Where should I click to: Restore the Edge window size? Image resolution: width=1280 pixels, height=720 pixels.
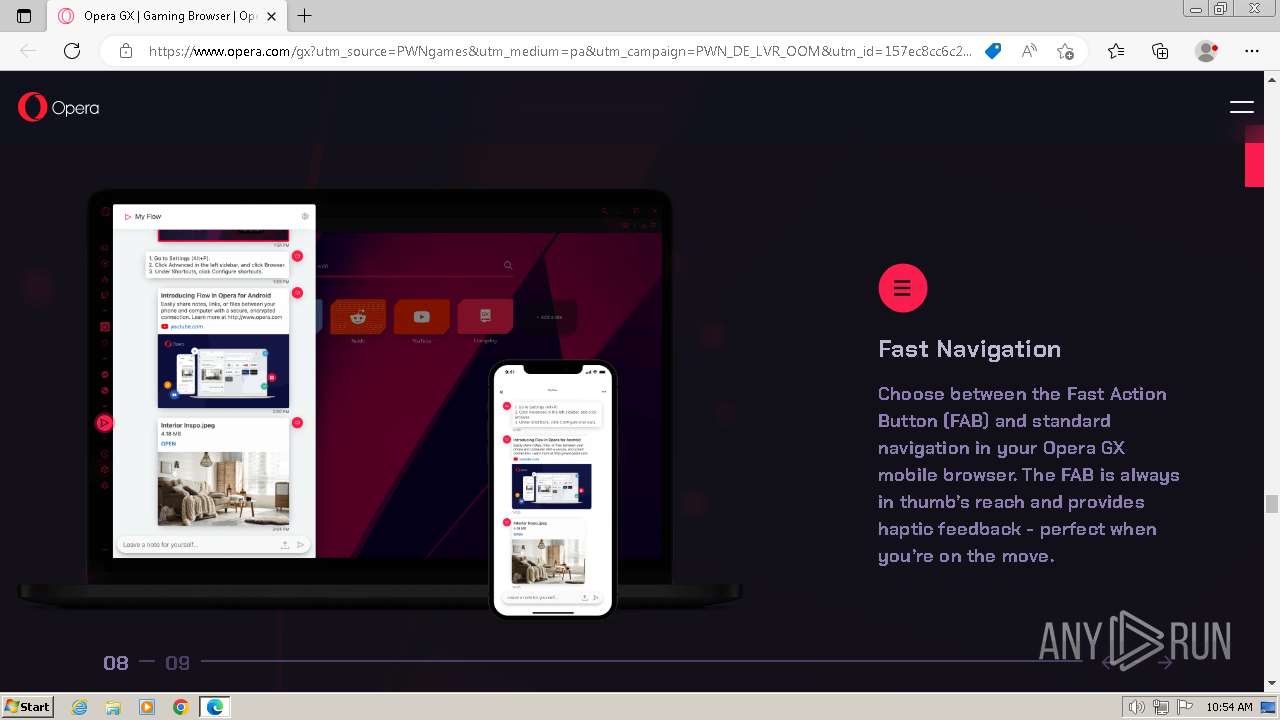tap(1220, 8)
